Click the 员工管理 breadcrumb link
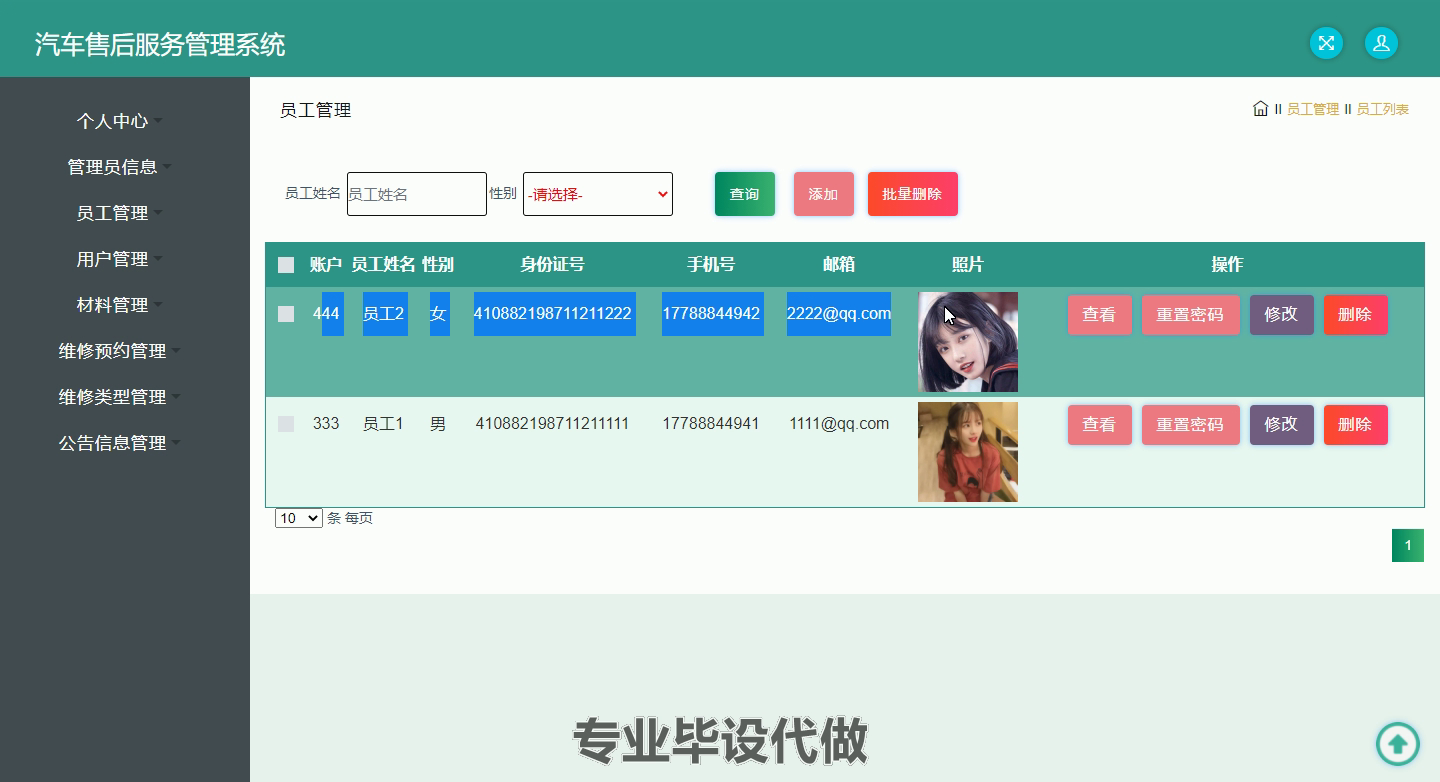This screenshot has height=782, width=1440. pos(1312,109)
